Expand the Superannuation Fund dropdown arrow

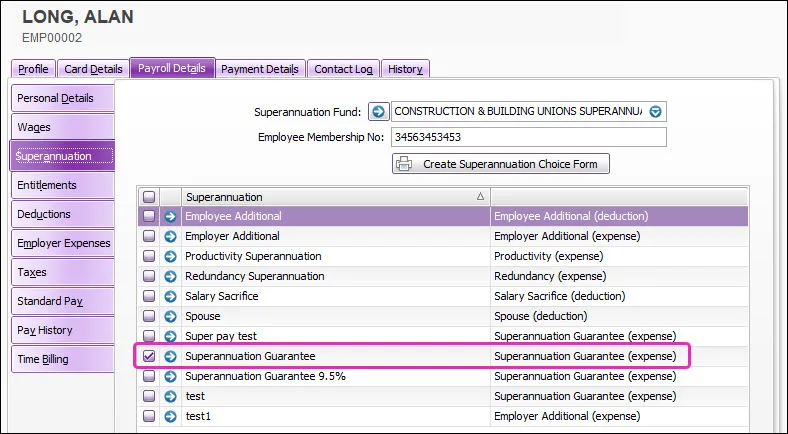tap(655, 112)
